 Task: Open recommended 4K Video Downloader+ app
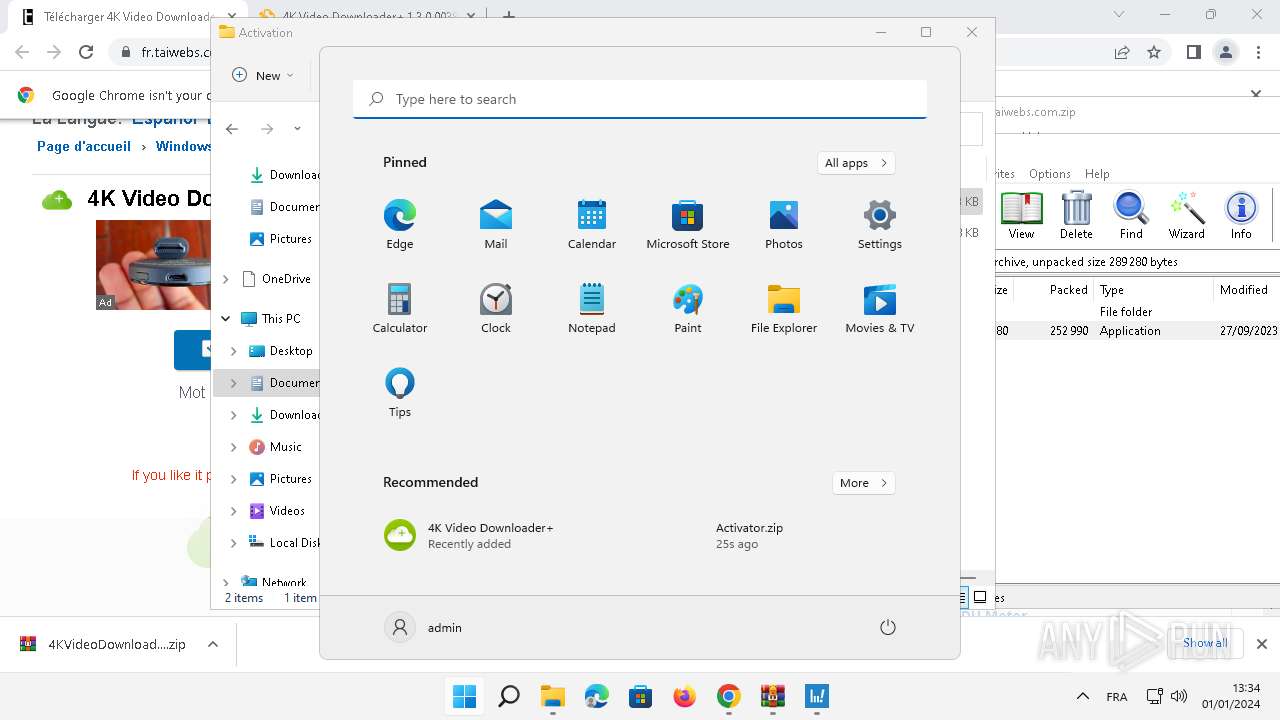[x=469, y=535]
